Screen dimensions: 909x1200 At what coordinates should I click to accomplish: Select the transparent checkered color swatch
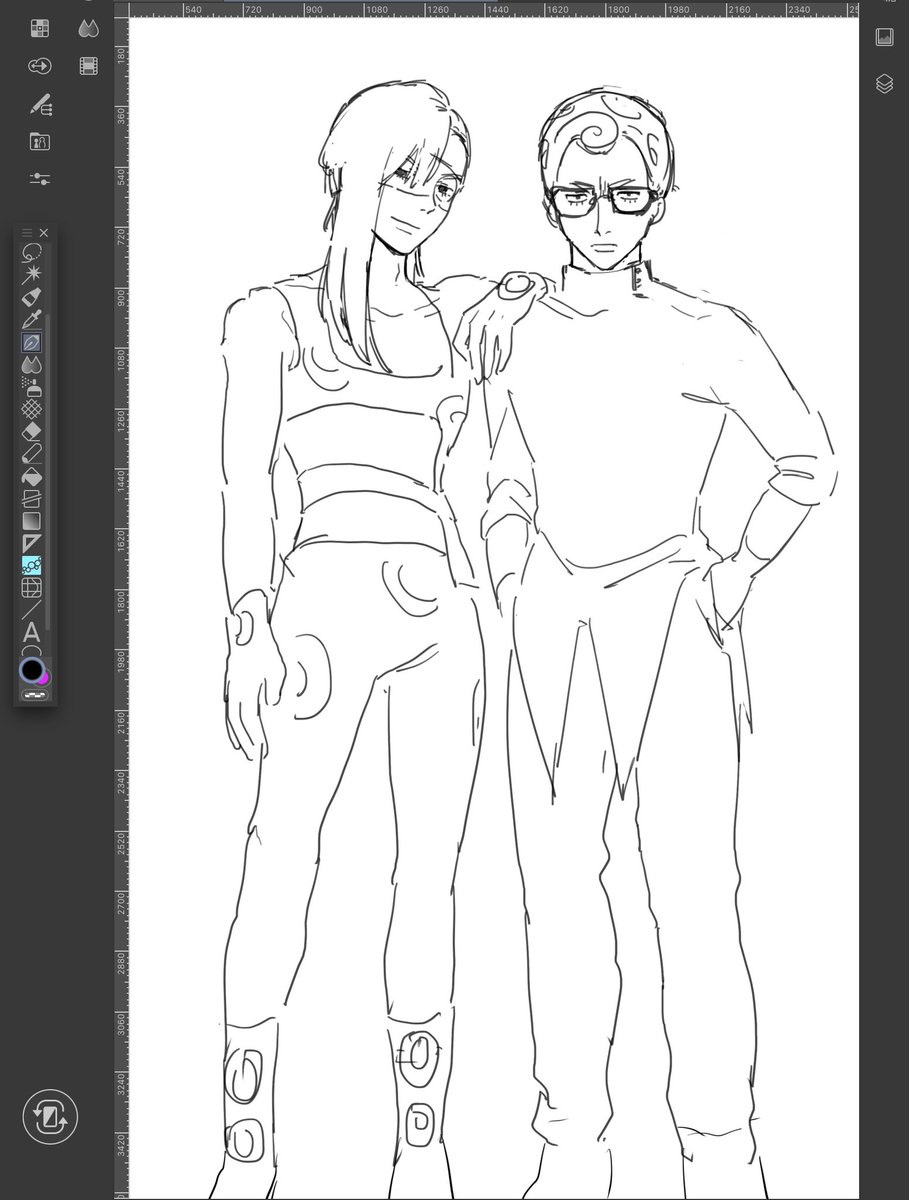click(x=33, y=693)
